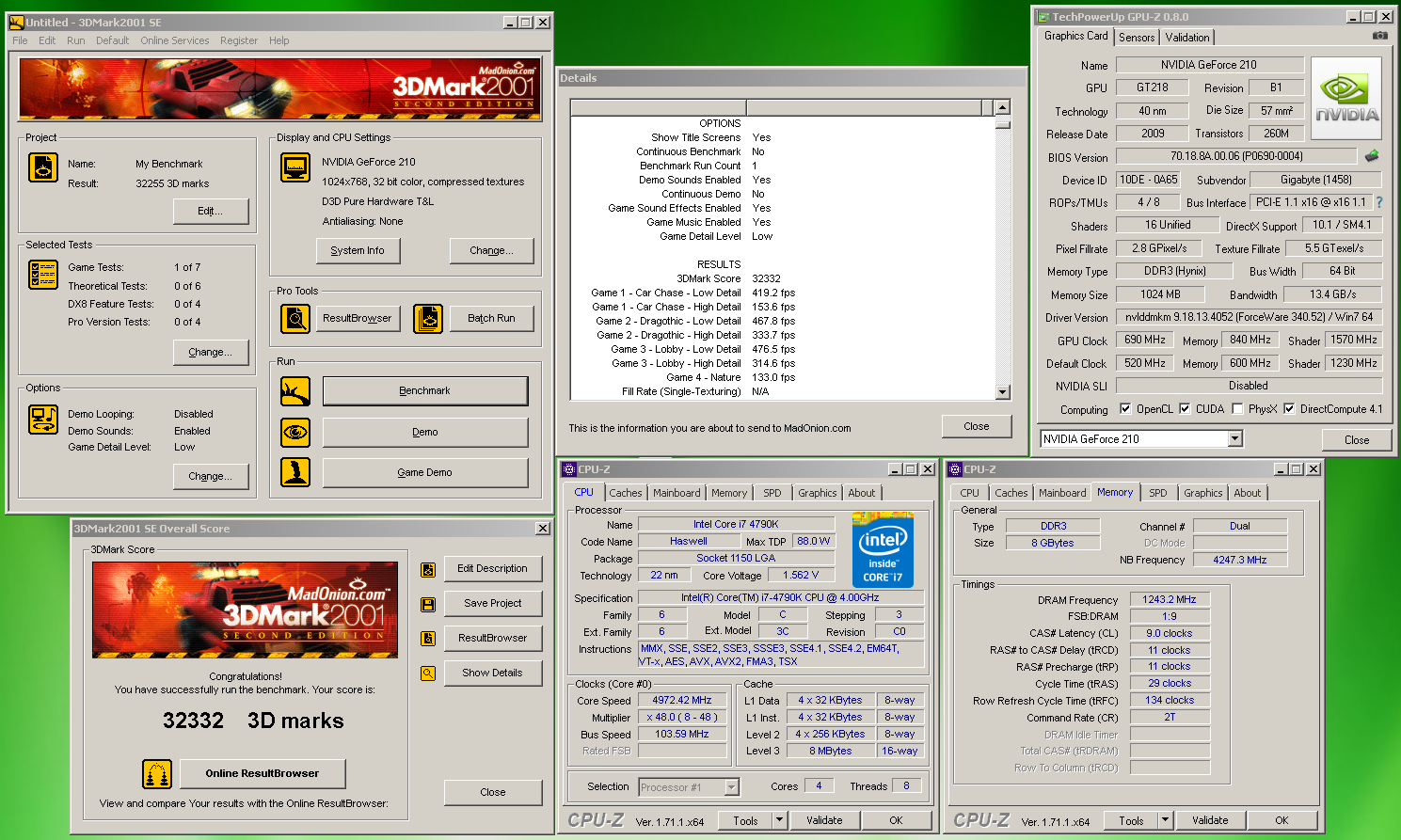Open Tools dropdown arrow in CPU-Z Memory window

click(1165, 820)
